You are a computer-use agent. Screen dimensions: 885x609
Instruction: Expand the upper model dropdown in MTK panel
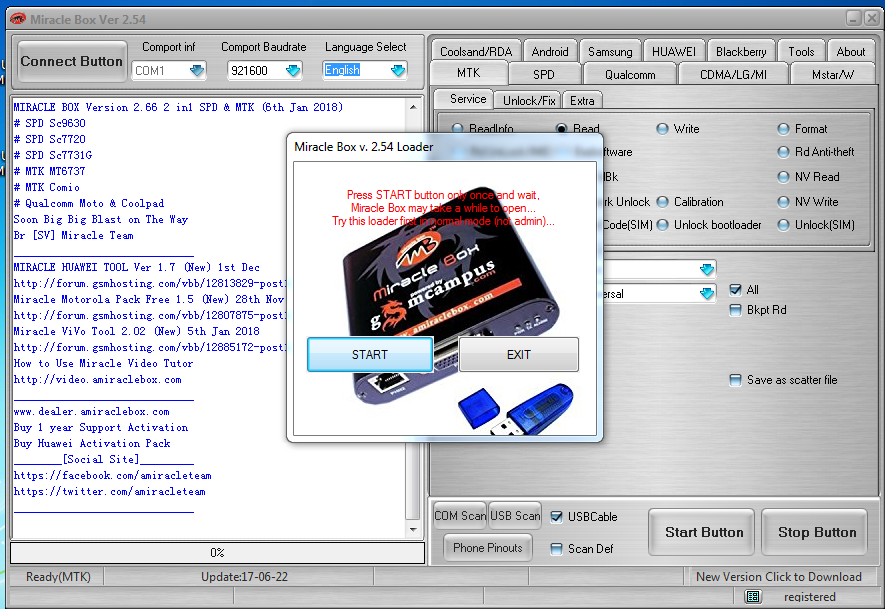707,269
